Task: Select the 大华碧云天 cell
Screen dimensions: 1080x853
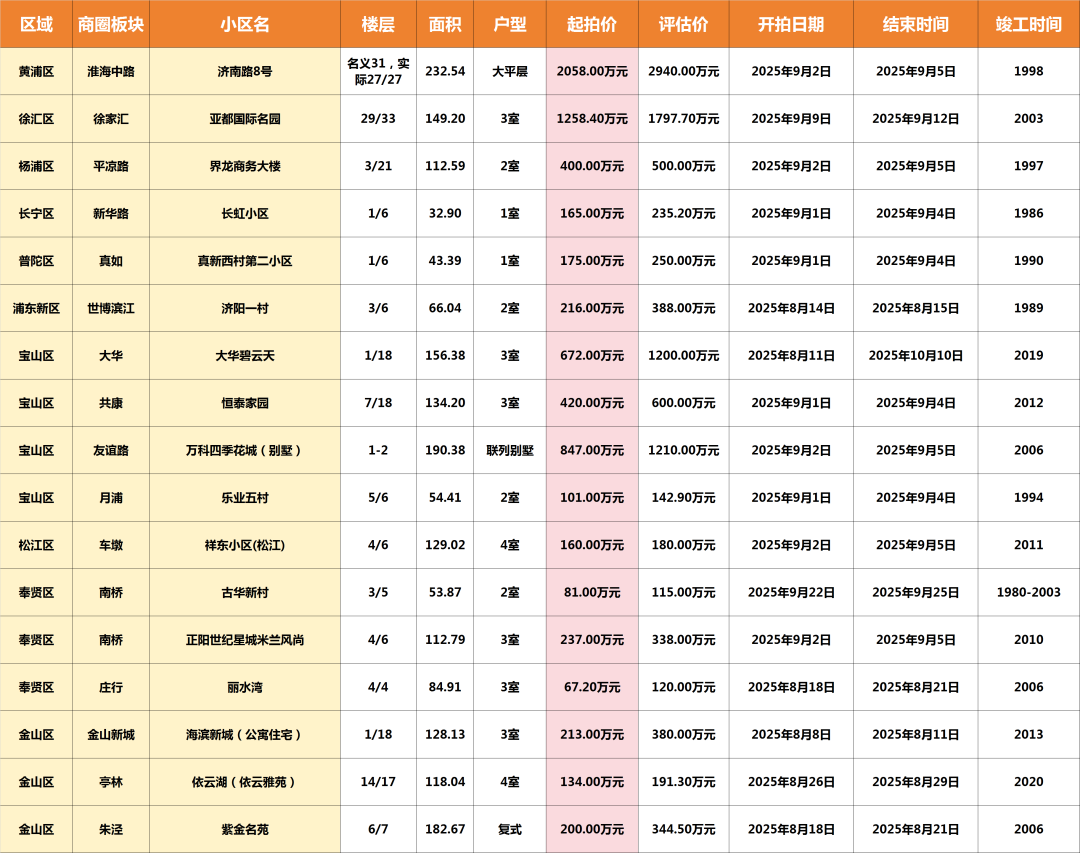Action: 245,356
